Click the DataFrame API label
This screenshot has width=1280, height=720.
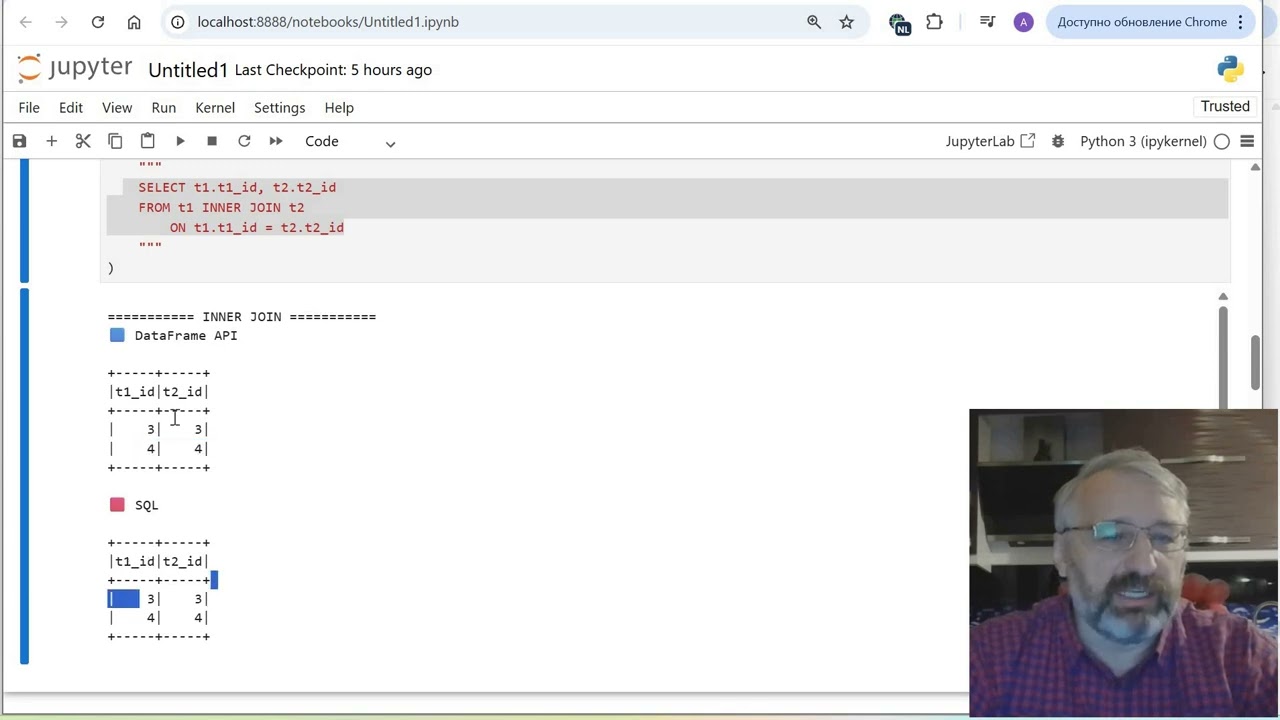[x=186, y=336]
